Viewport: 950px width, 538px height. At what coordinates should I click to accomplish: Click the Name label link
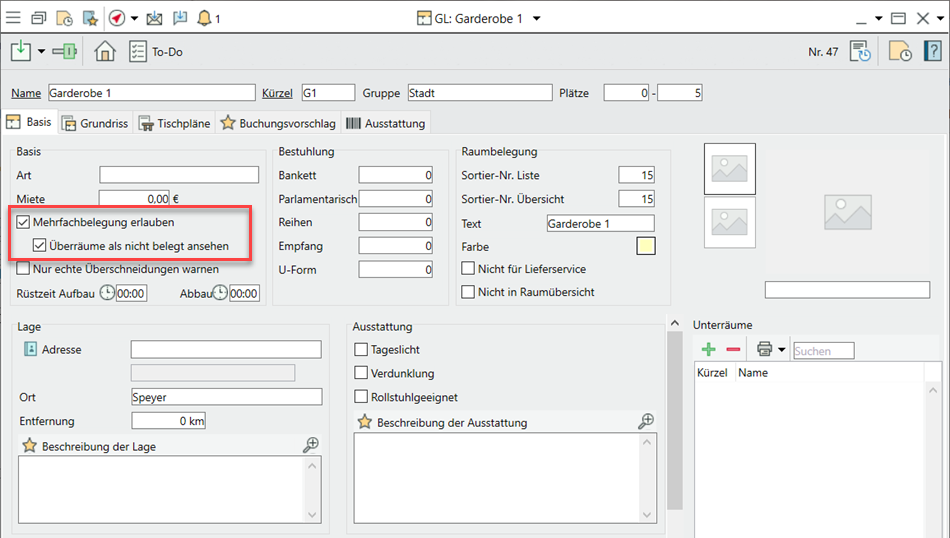27,93
